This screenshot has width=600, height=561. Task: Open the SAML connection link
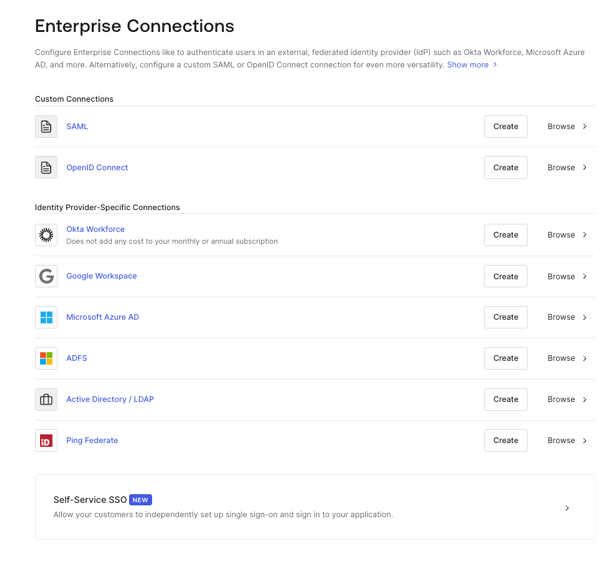tap(77, 126)
